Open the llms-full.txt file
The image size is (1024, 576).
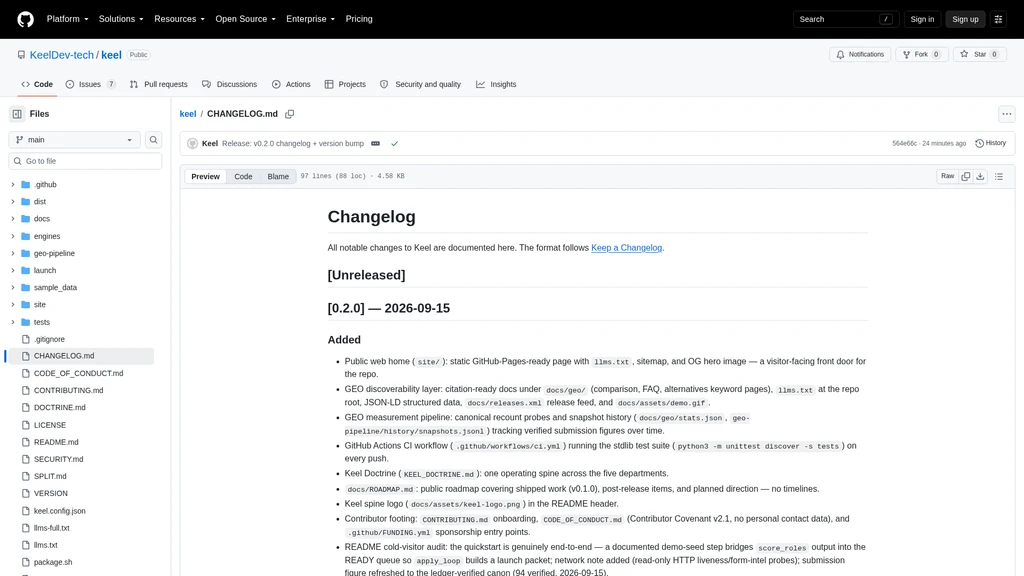click(x=52, y=528)
